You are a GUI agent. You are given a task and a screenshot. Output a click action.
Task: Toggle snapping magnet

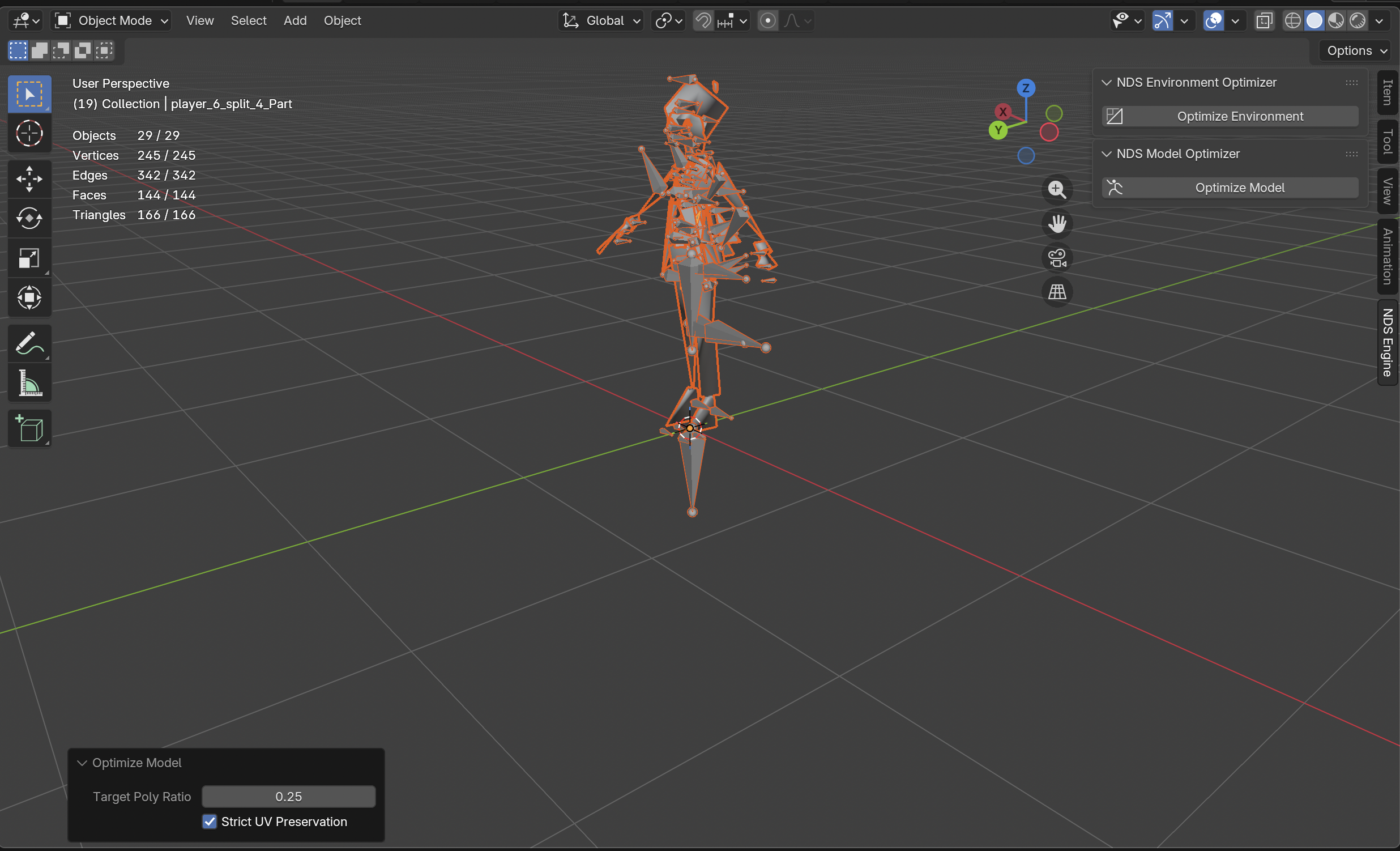click(703, 21)
